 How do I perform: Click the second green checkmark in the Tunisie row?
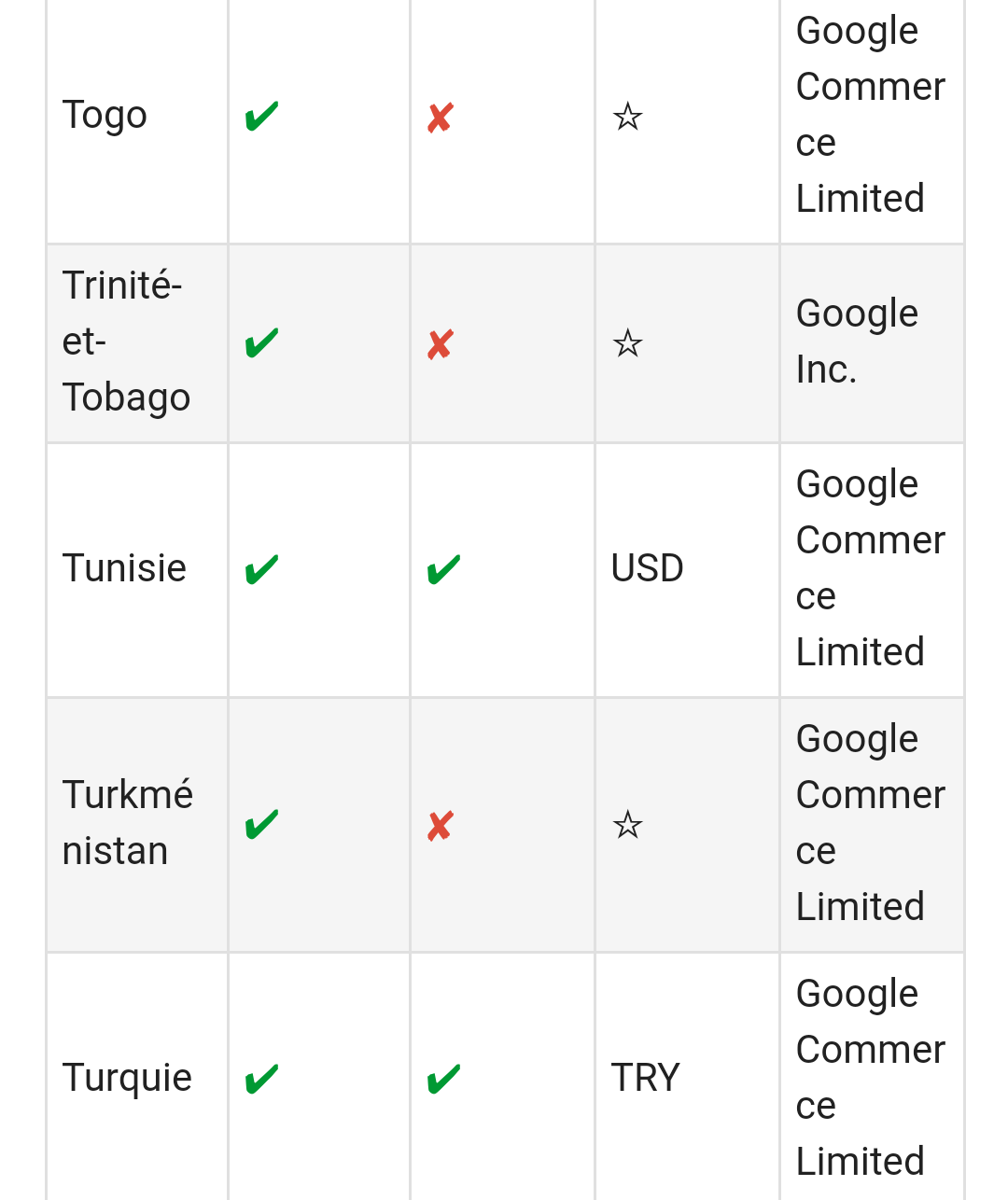click(443, 569)
